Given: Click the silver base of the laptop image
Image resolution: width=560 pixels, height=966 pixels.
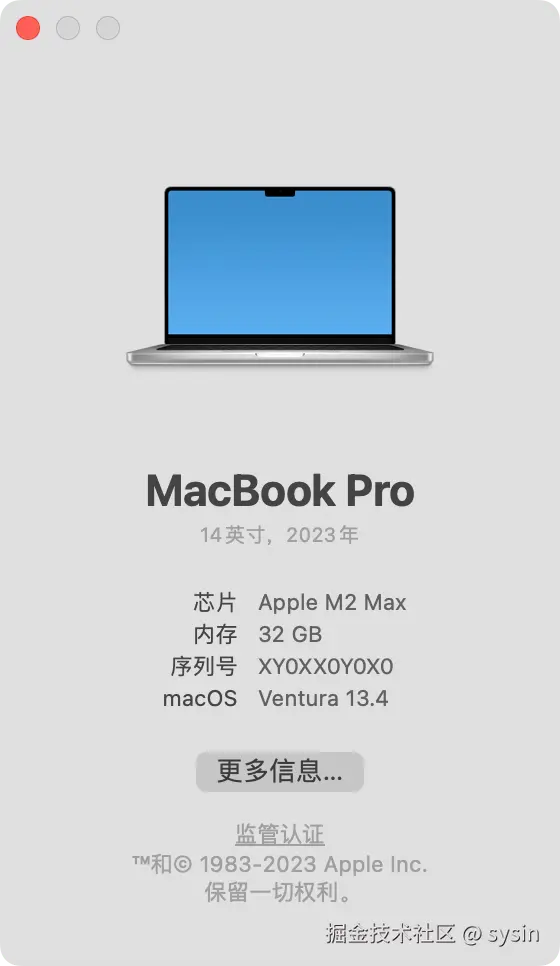Looking at the screenshot, I should coord(280,356).
